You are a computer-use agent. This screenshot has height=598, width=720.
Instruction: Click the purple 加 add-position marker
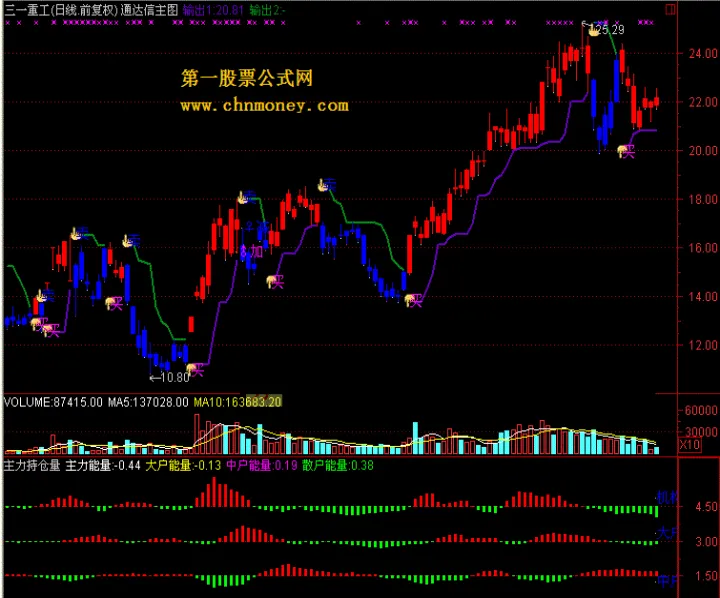[x=256, y=252]
